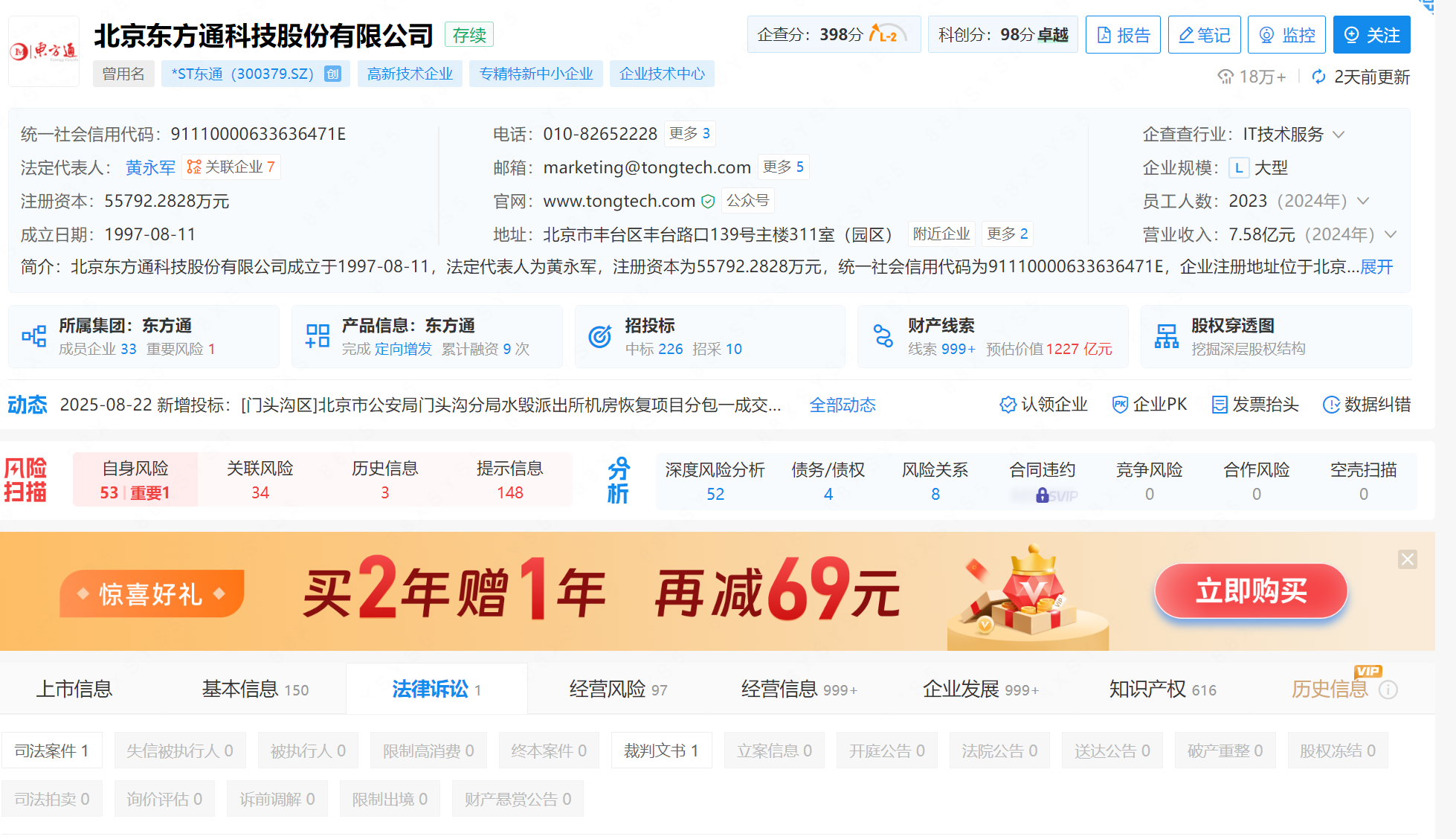This screenshot has width=1456, height=839.
Task: Click the 产品信息 grid icon
Action: coord(318,336)
